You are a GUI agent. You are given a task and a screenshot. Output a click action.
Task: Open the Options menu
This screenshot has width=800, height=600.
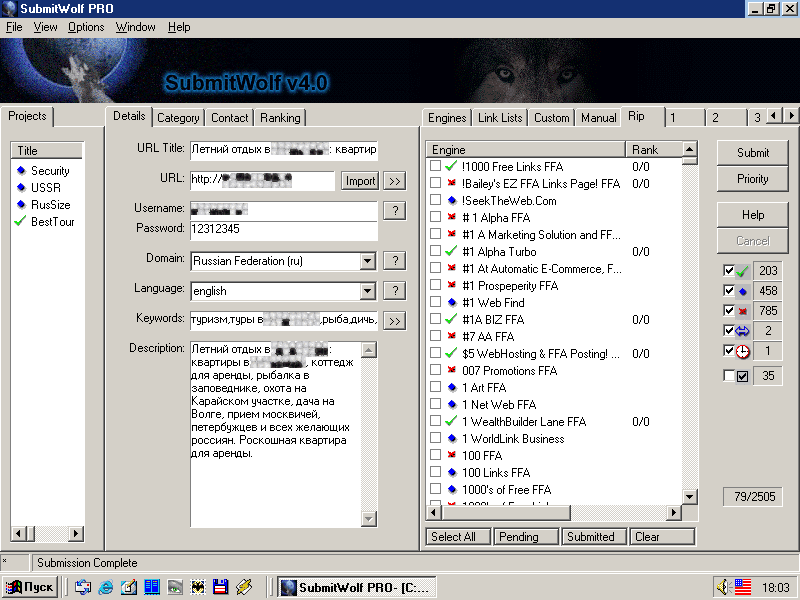click(x=86, y=27)
